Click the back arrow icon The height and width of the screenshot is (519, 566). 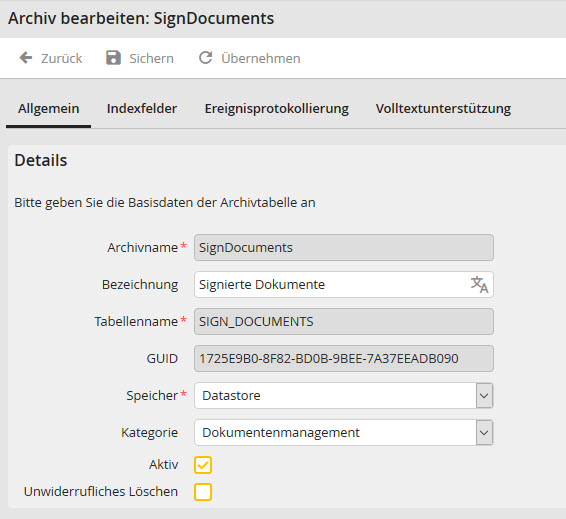coord(26,58)
